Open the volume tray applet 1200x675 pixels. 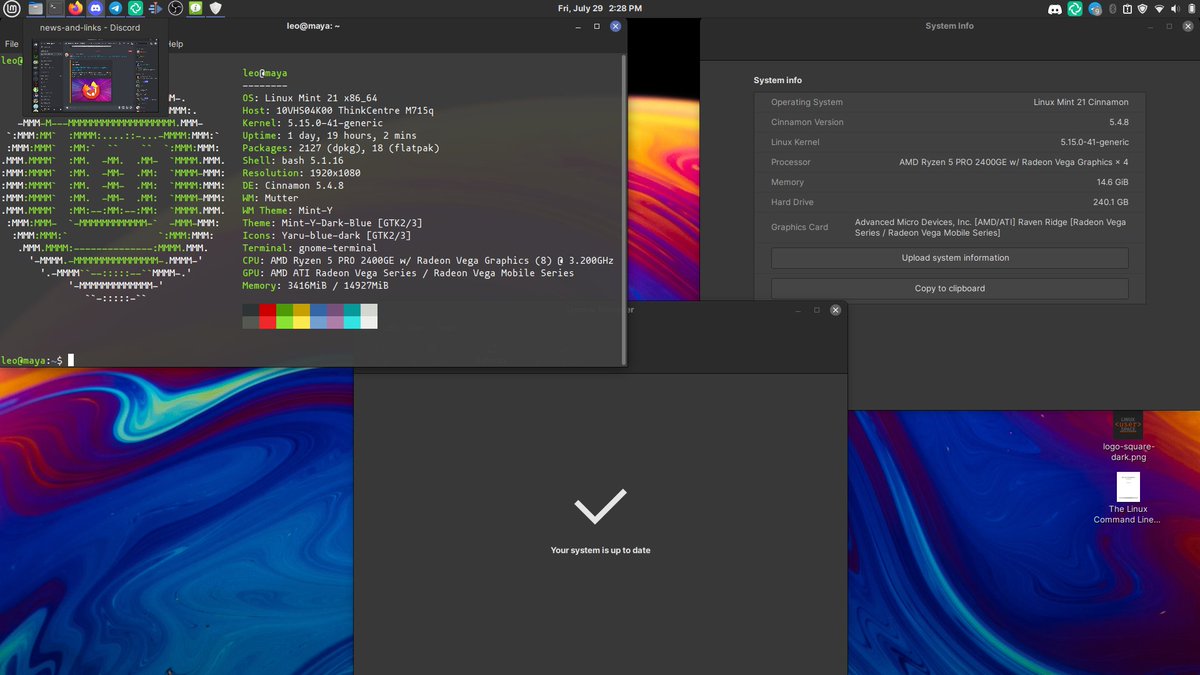[x=1175, y=8]
